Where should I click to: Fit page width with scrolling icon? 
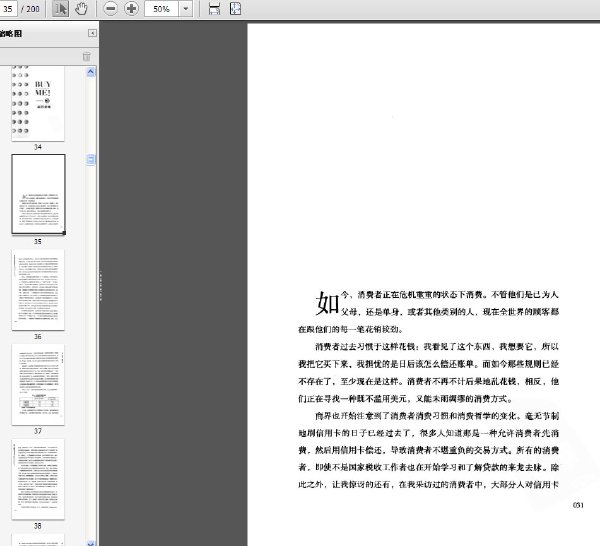[x=214, y=8]
